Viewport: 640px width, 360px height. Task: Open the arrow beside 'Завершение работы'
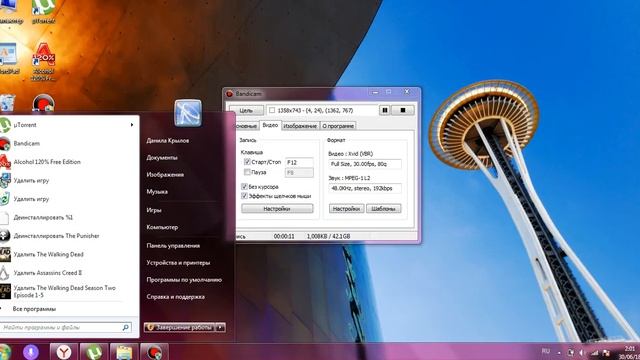(220, 327)
